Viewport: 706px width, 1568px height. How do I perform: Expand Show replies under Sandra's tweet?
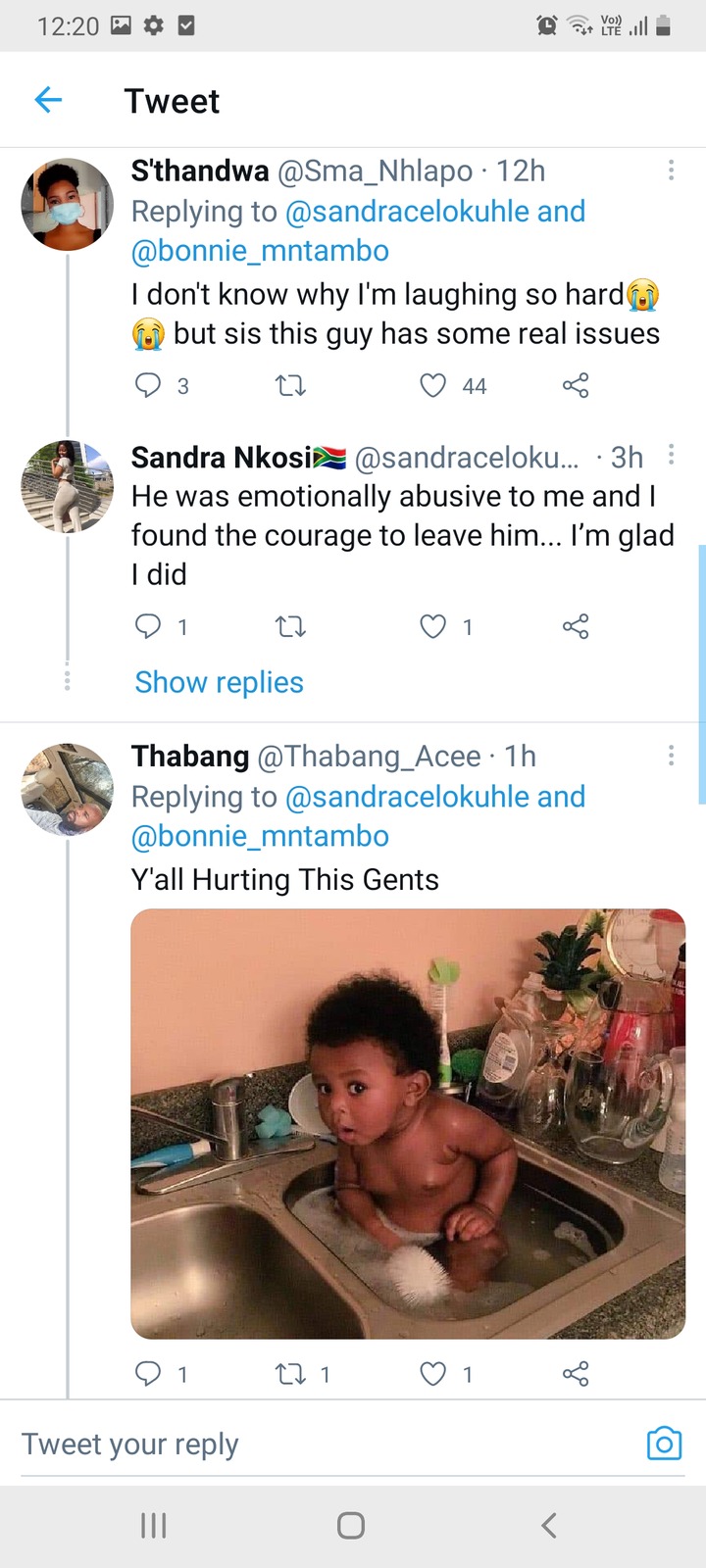point(220,682)
